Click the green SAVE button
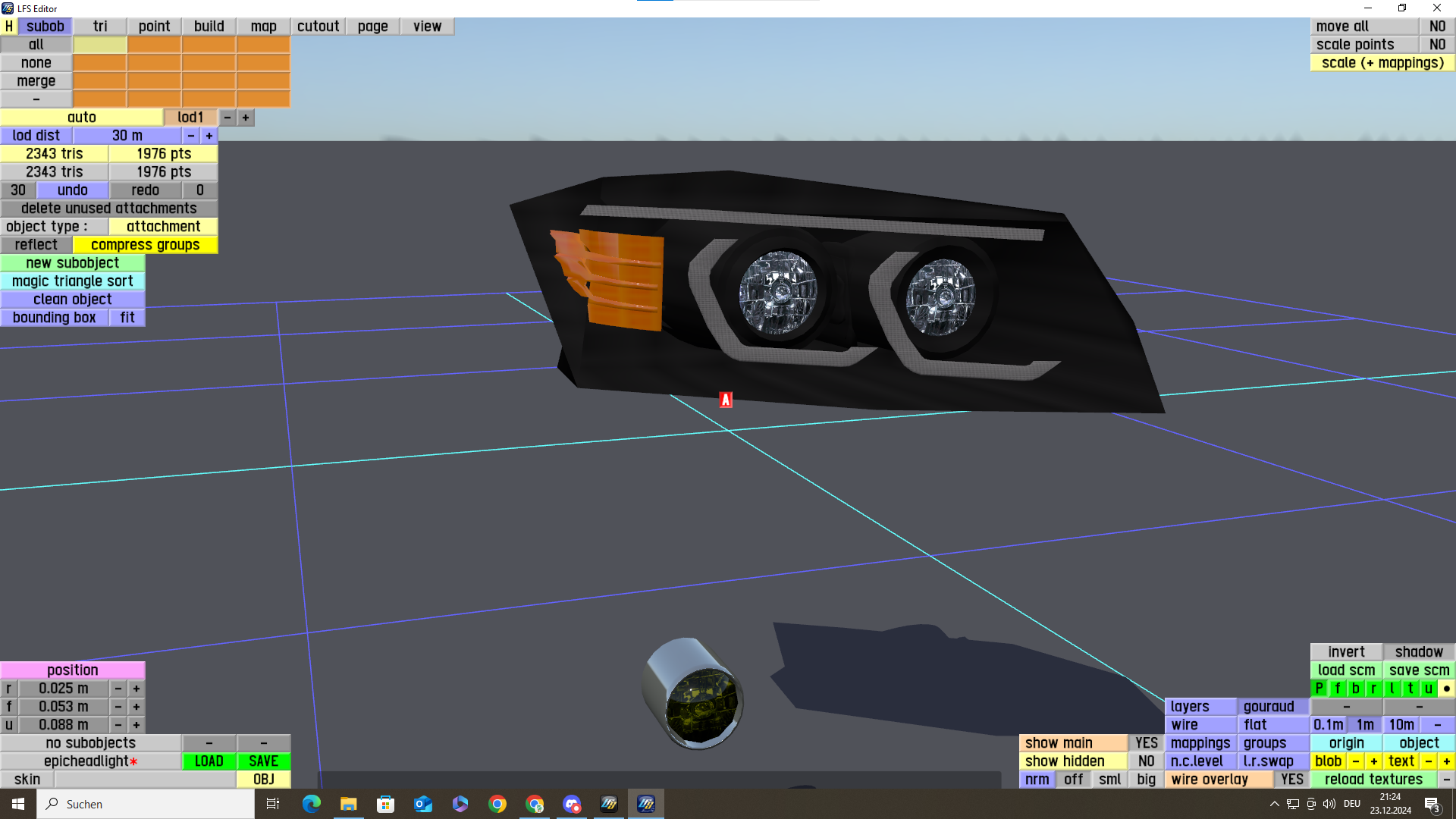This screenshot has height=819, width=1456. pos(263,761)
